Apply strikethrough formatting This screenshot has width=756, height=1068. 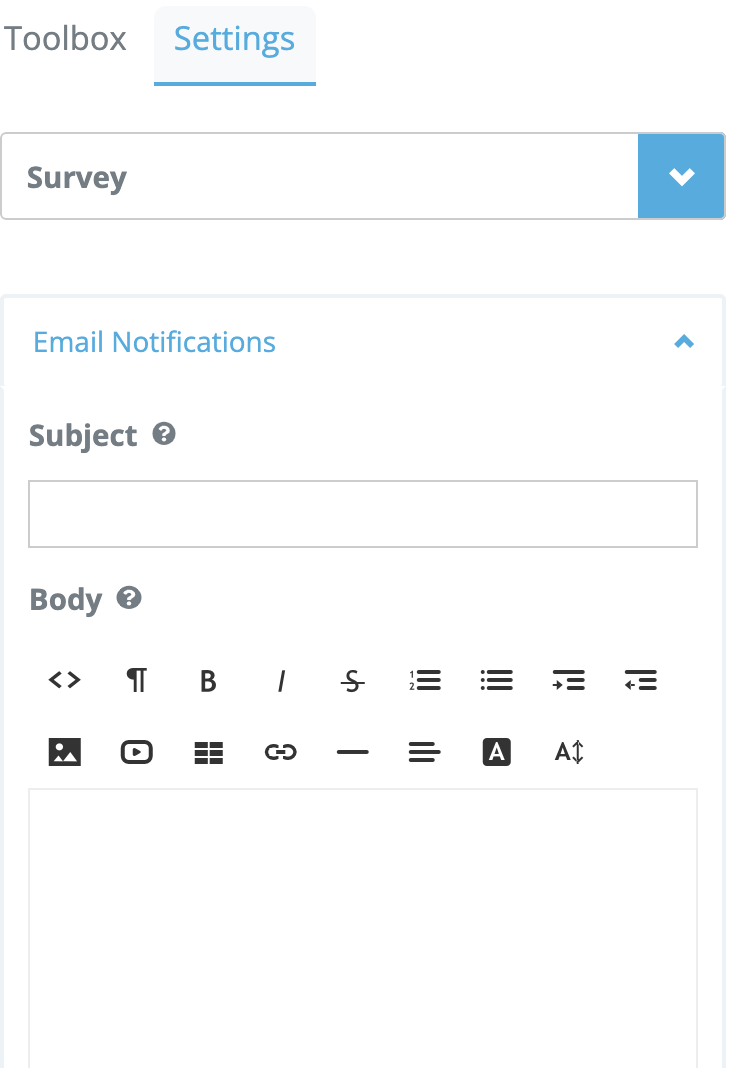point(352,681)
